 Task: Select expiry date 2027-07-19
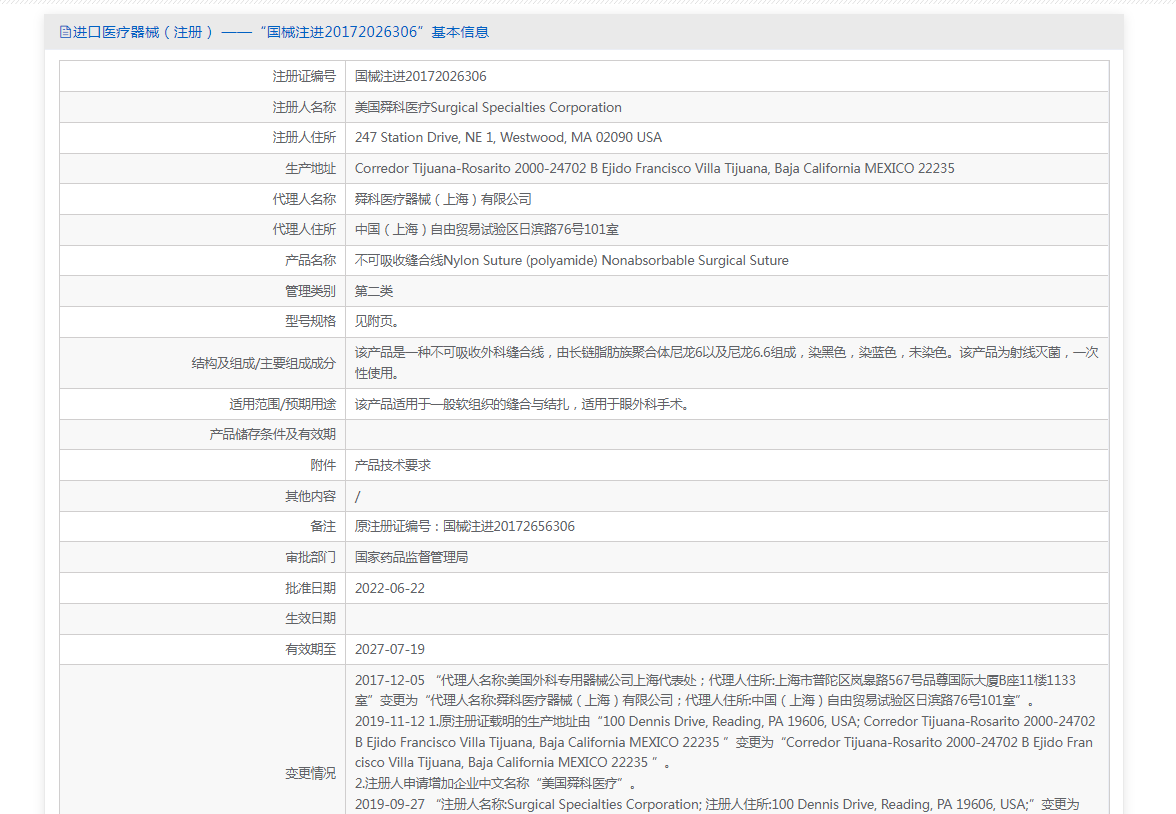390,649
